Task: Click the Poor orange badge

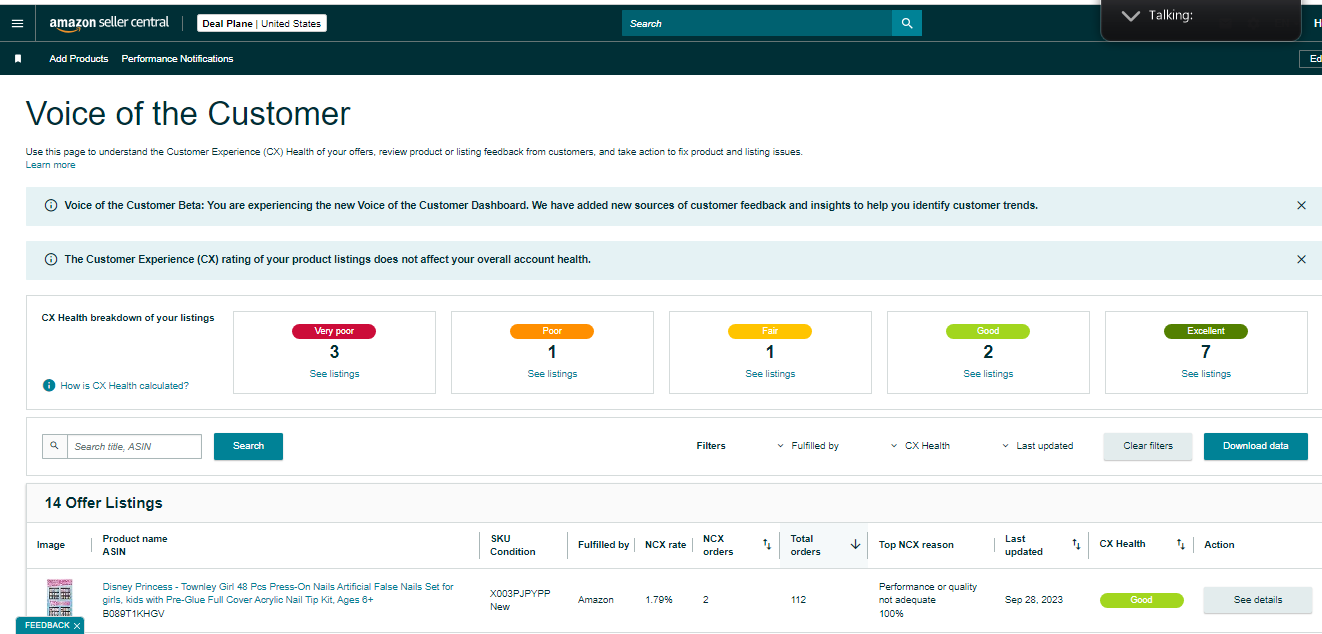Action: tap(552, 331)
